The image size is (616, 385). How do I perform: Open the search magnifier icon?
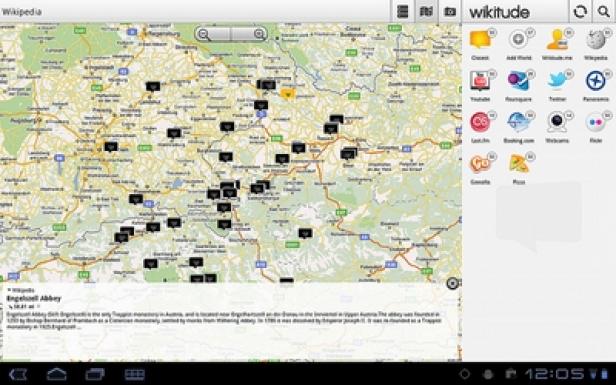[x=604, y=11]
